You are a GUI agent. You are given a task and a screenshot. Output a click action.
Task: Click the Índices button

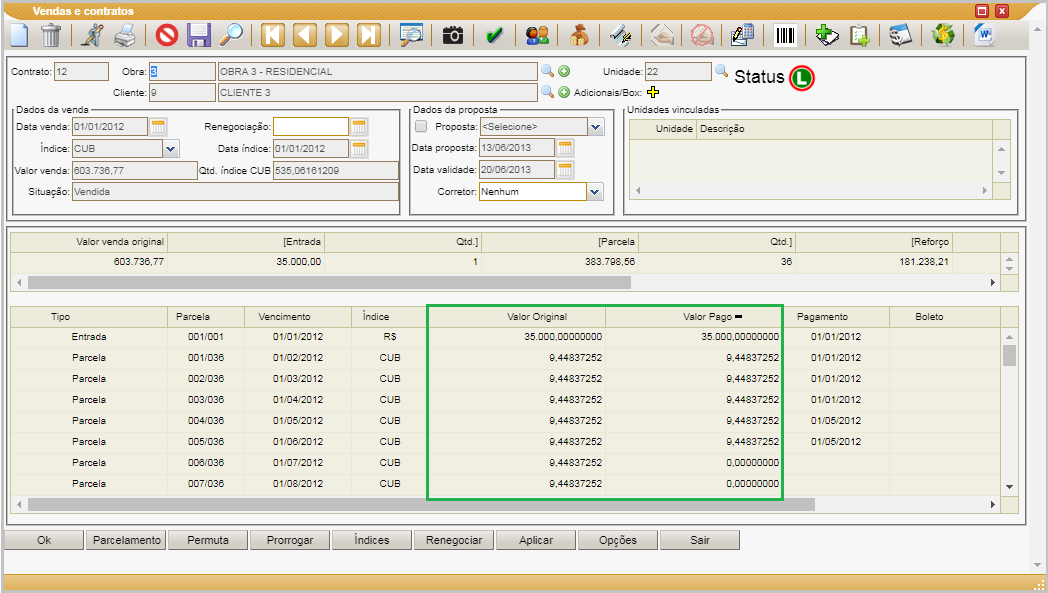coord(372,540)
